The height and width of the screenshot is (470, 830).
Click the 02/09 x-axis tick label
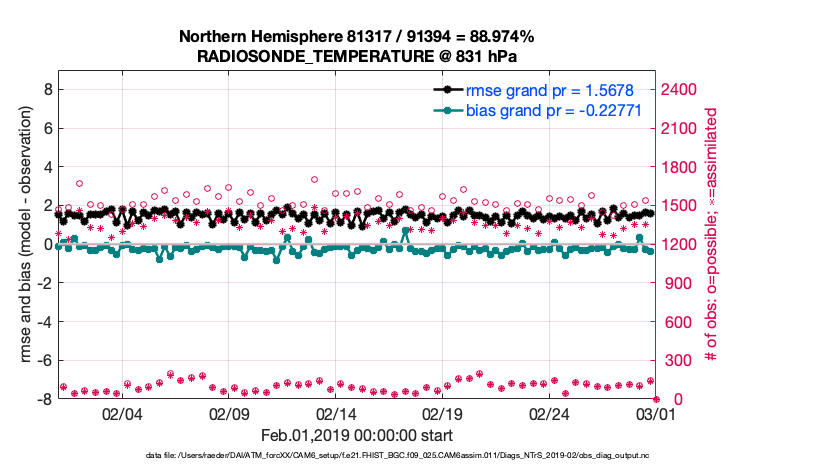[x=229, y=413]
